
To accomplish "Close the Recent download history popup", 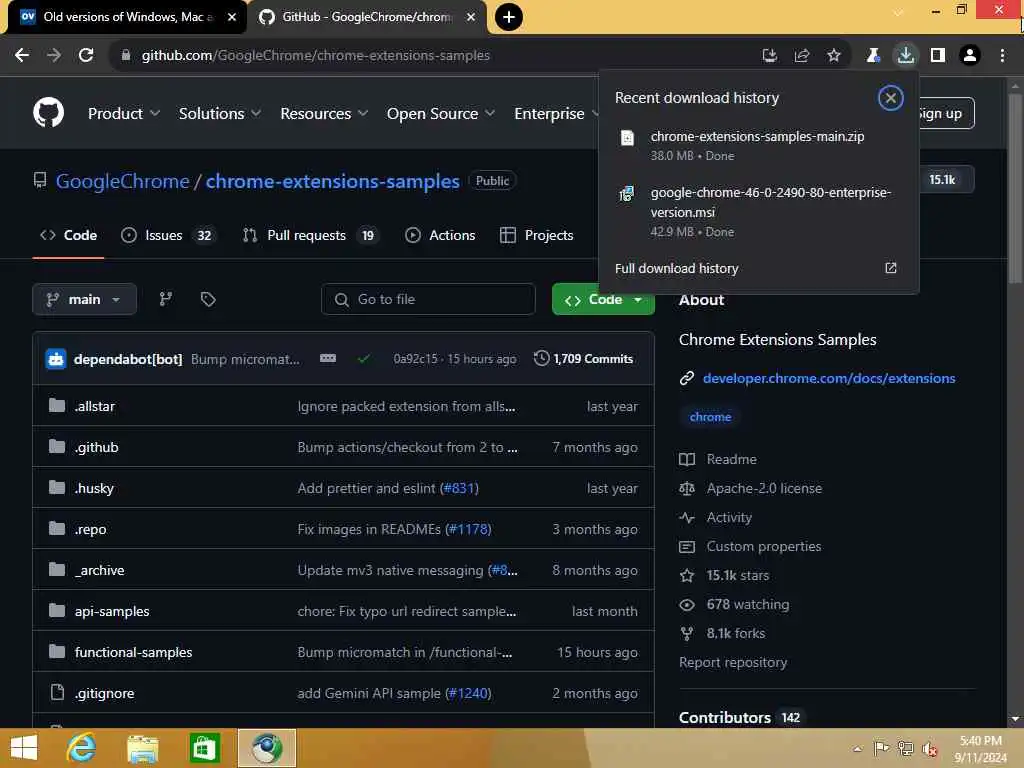I will (890, 98).
